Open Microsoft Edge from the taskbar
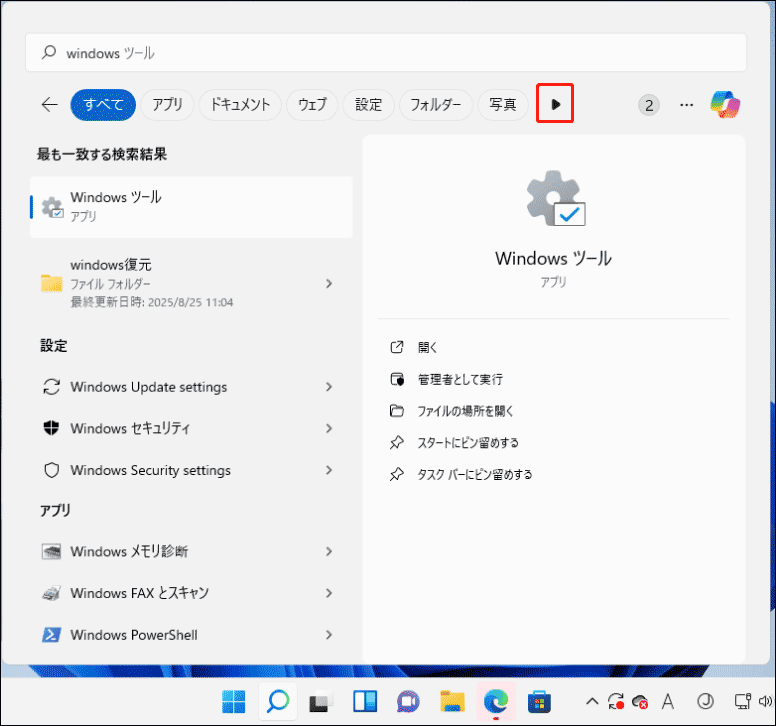Image resolution: width=776 pixels, height=726 pixels. [496, 701]
